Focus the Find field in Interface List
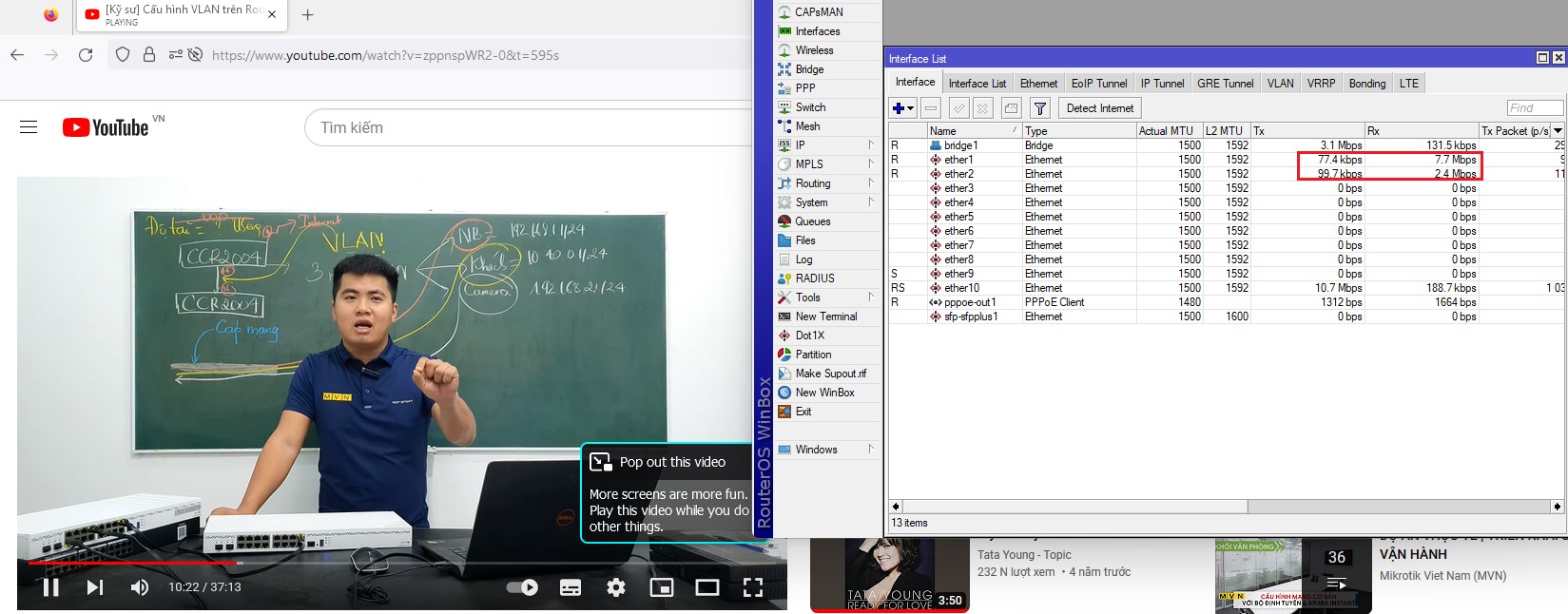The width and height of the screenshot is (1568, 614). [x=1535, y=108]
